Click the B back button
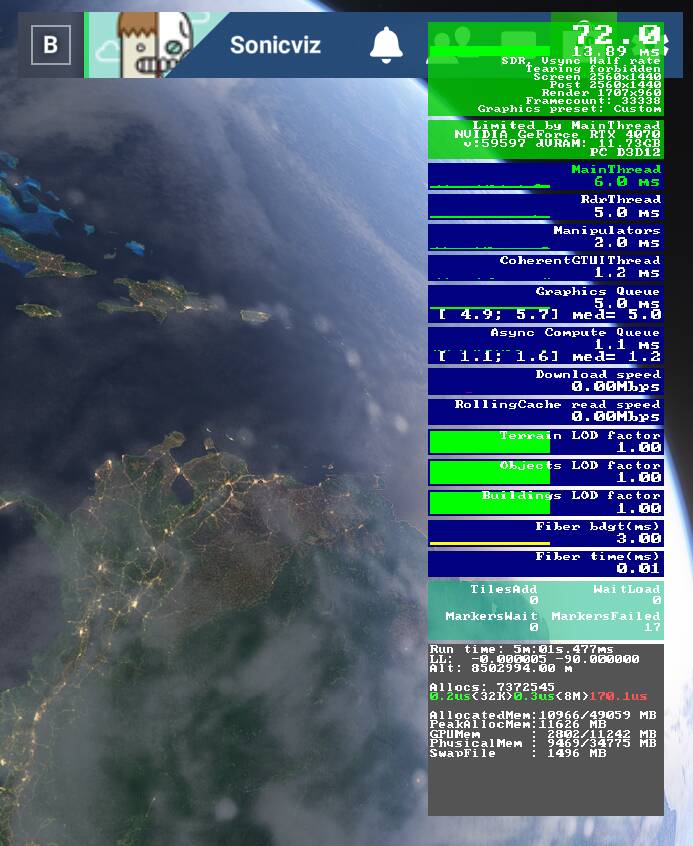The height and width of the screenshot is (846, 693). pos(51,45)
